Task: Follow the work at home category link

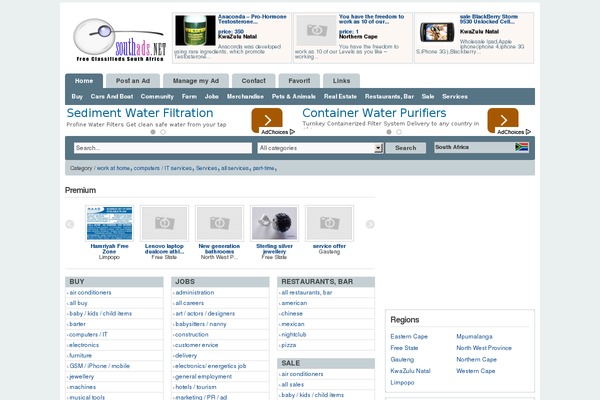Action: click(x=113, y=168)
